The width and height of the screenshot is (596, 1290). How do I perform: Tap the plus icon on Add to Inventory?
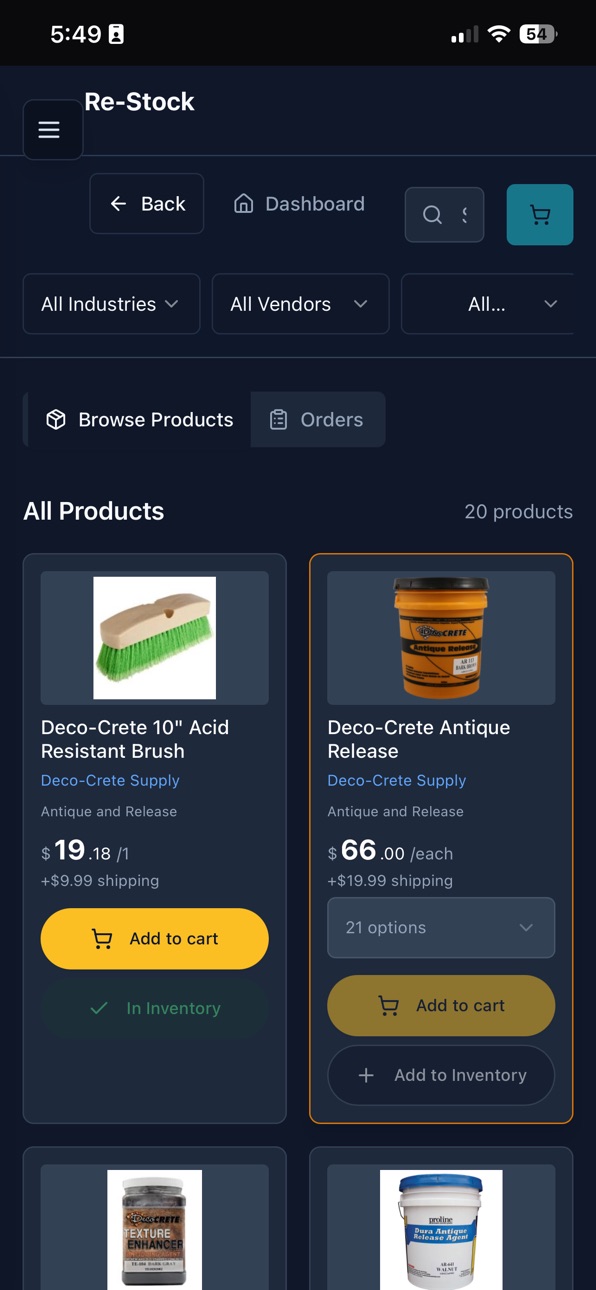pos(366,1075)
